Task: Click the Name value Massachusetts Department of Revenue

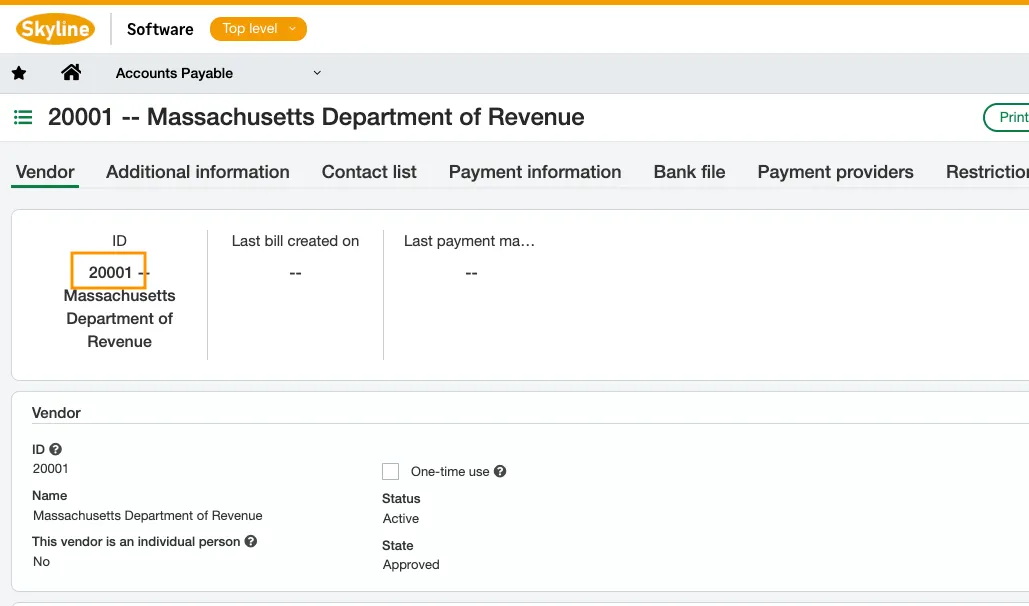Action: click(x=148, y=516)
